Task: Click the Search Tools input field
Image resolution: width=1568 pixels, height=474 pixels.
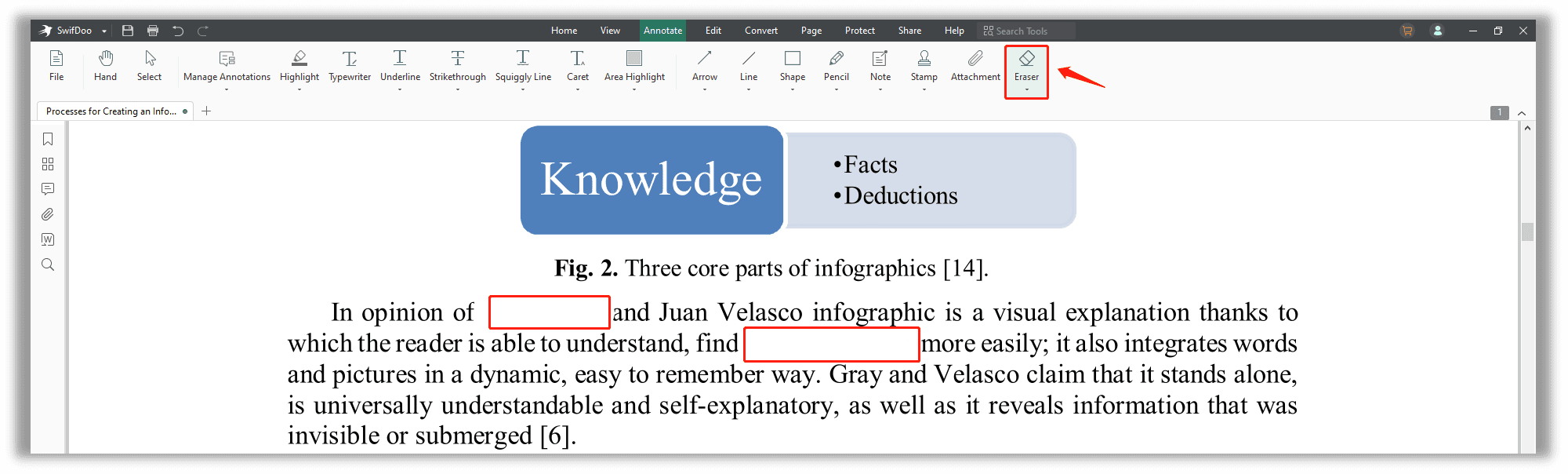Action: (1029, 31)
